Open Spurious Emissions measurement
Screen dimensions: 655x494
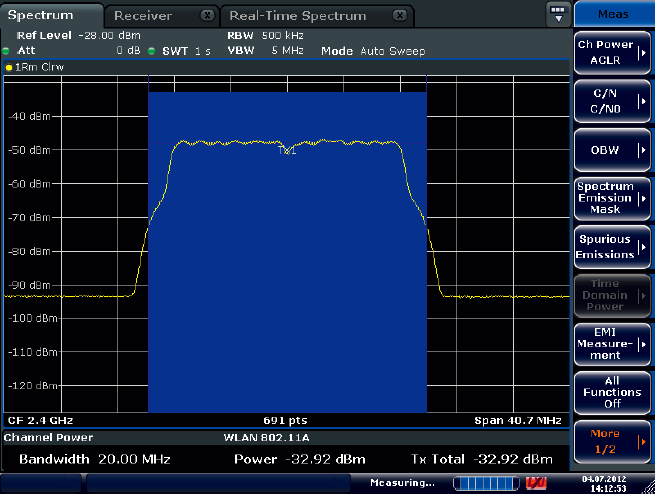612,247
